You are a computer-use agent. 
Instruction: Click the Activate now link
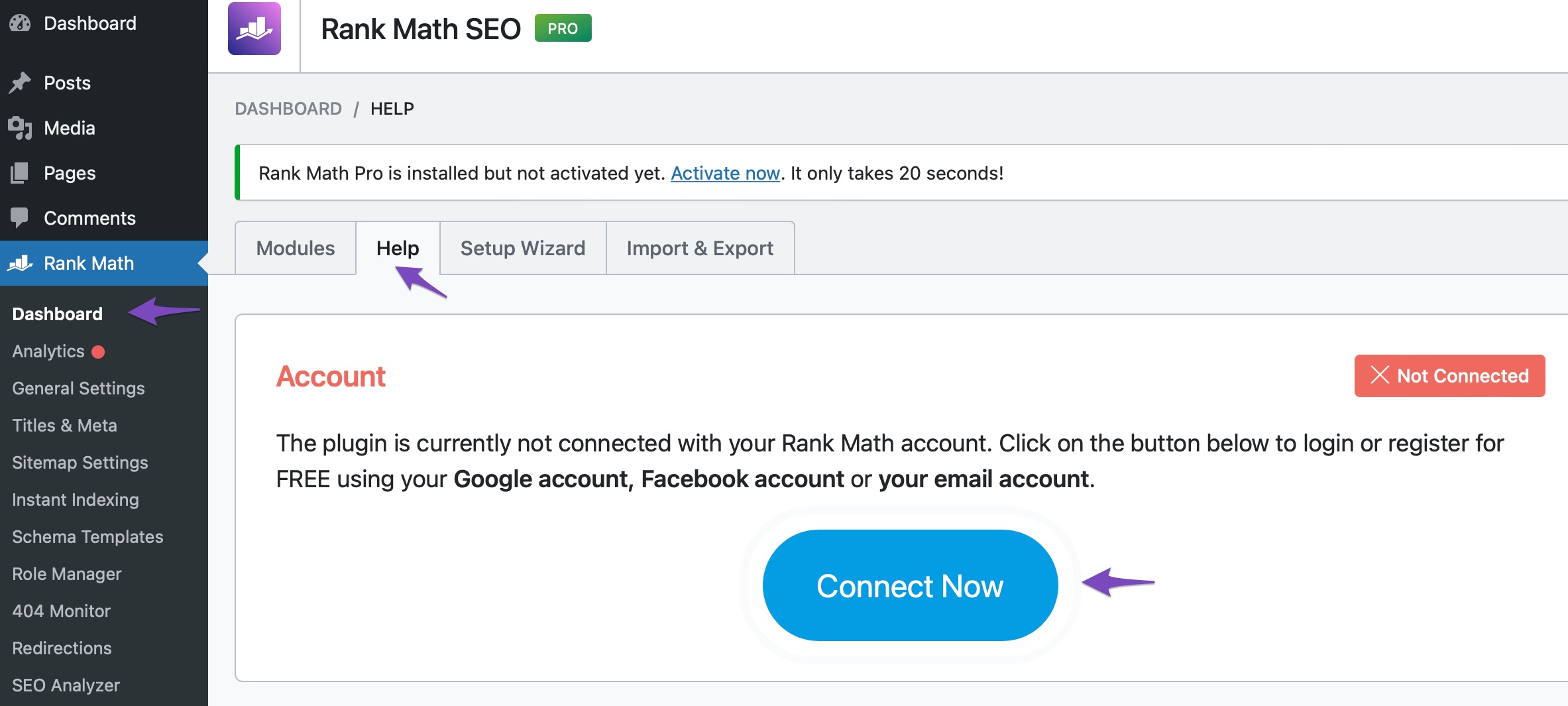pos(725,173)
